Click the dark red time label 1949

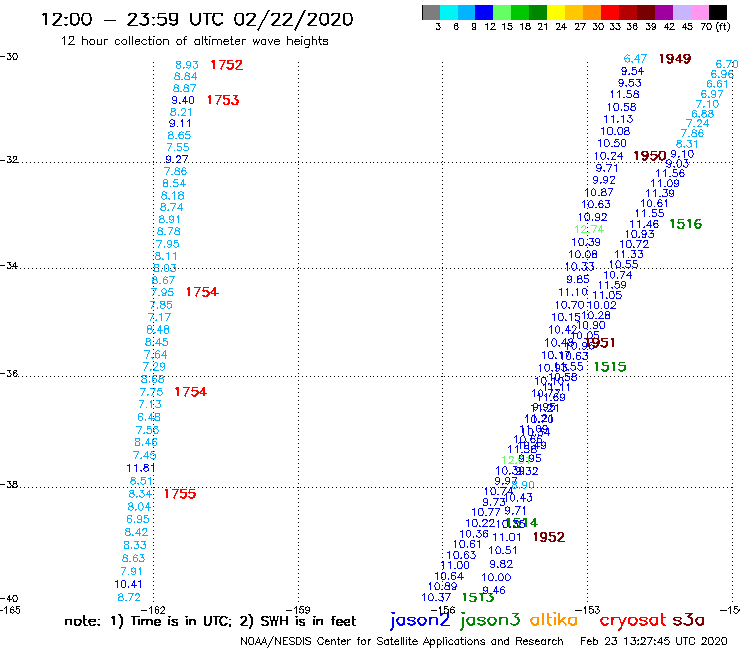tap(675, 59)
